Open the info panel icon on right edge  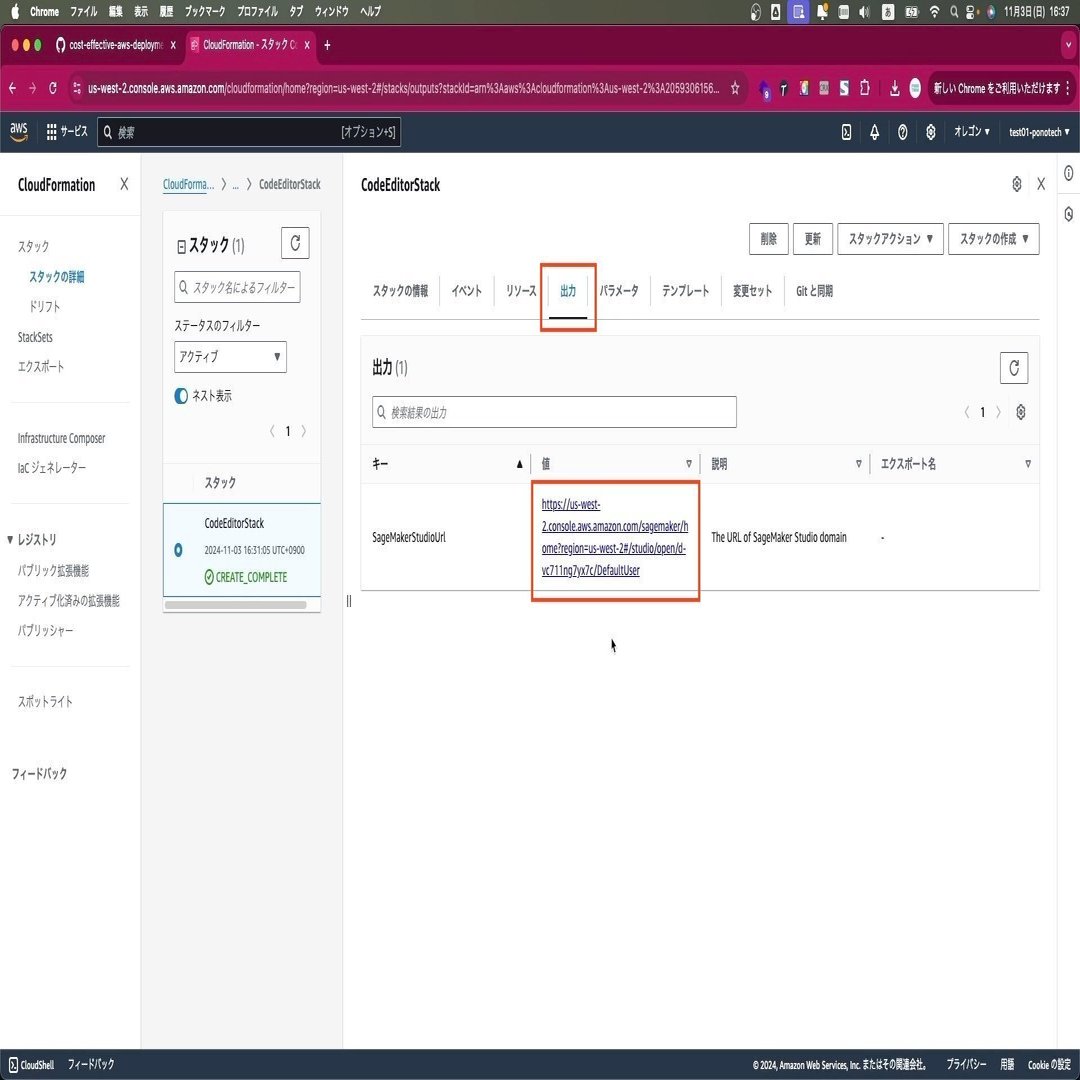pos(1068,174)
